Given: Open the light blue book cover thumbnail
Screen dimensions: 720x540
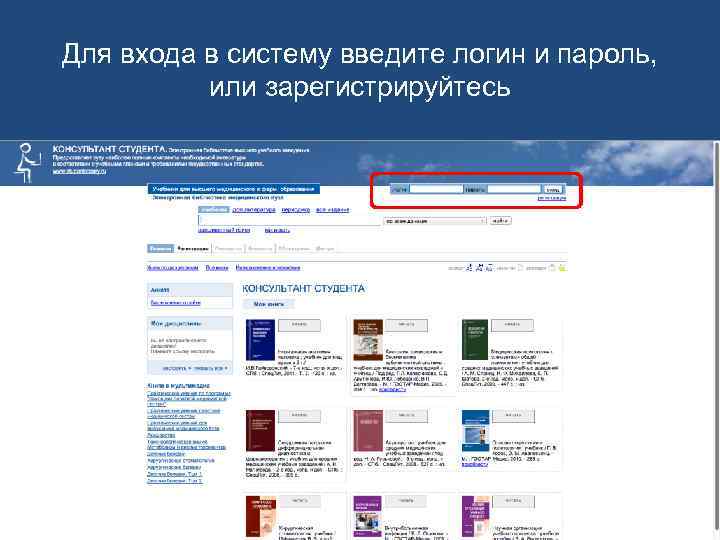Looking at the screenshot, I should tap(476, 431).
